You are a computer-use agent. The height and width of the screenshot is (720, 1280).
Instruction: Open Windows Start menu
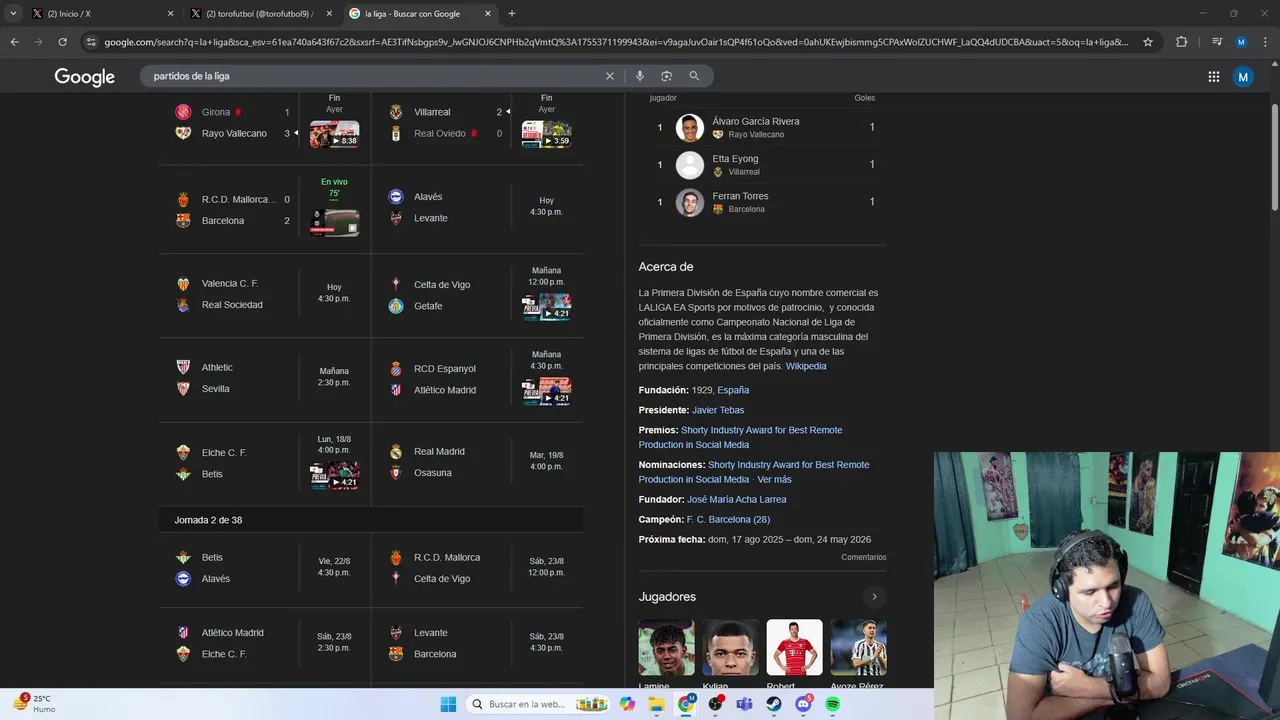pos(448,704)
